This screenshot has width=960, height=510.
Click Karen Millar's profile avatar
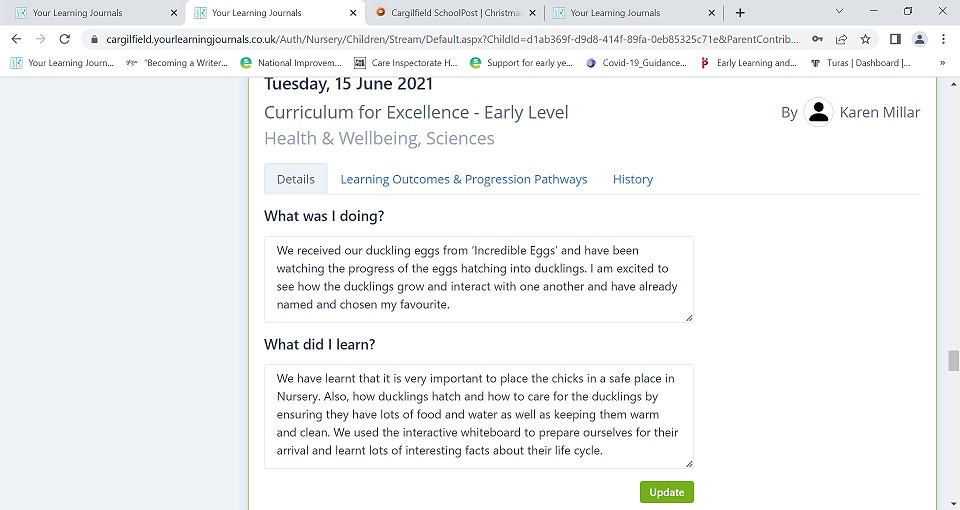pyautogui.click(x=818, y=112)
